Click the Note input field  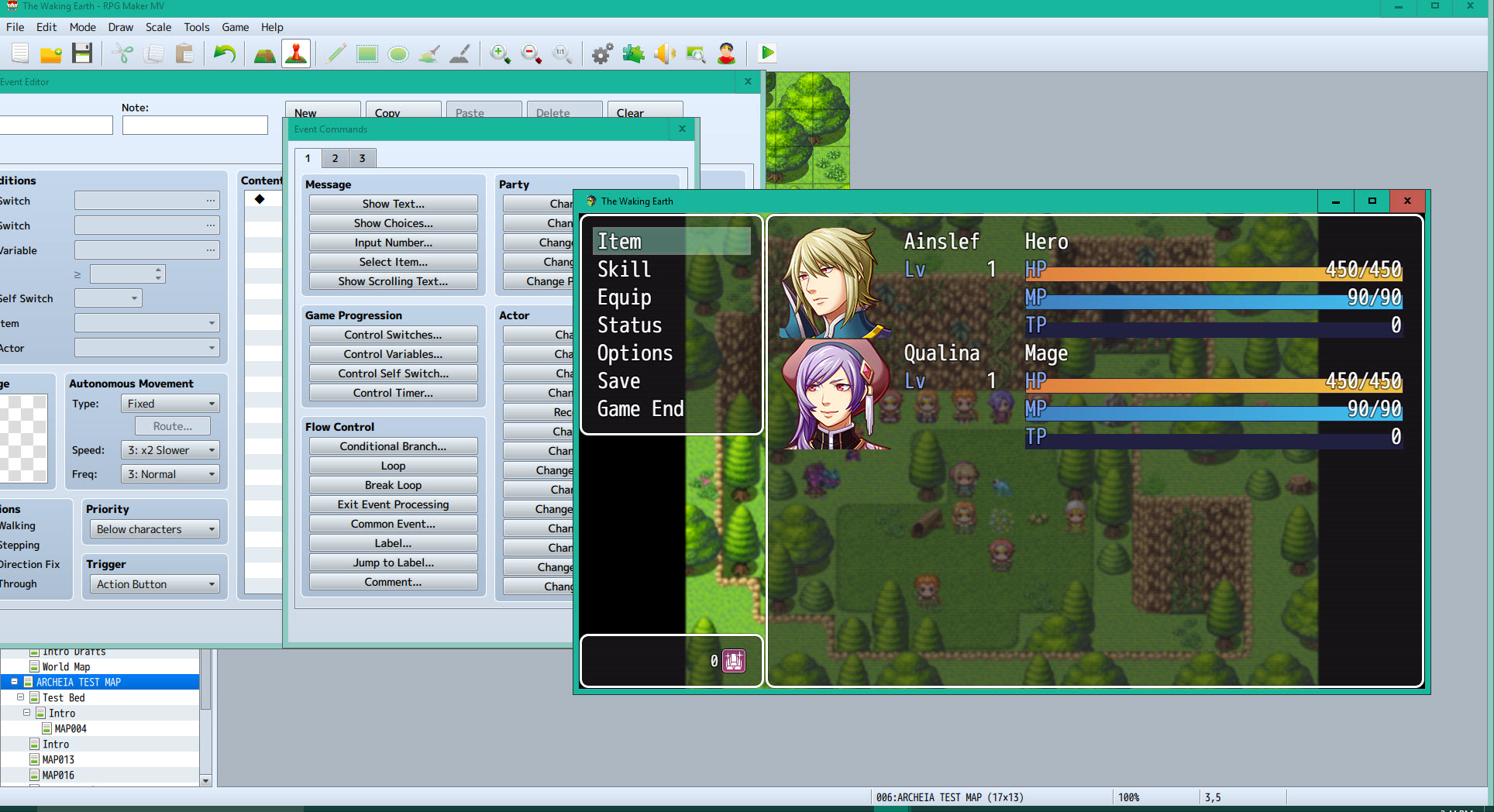(x=195, y=126)
